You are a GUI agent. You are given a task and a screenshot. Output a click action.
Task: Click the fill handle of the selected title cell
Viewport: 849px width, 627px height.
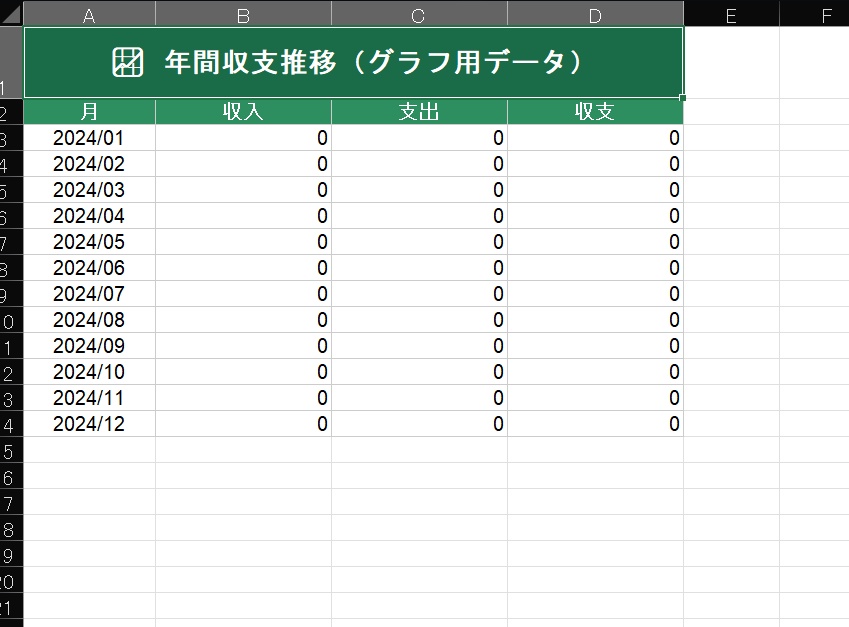tap(683, 97)
